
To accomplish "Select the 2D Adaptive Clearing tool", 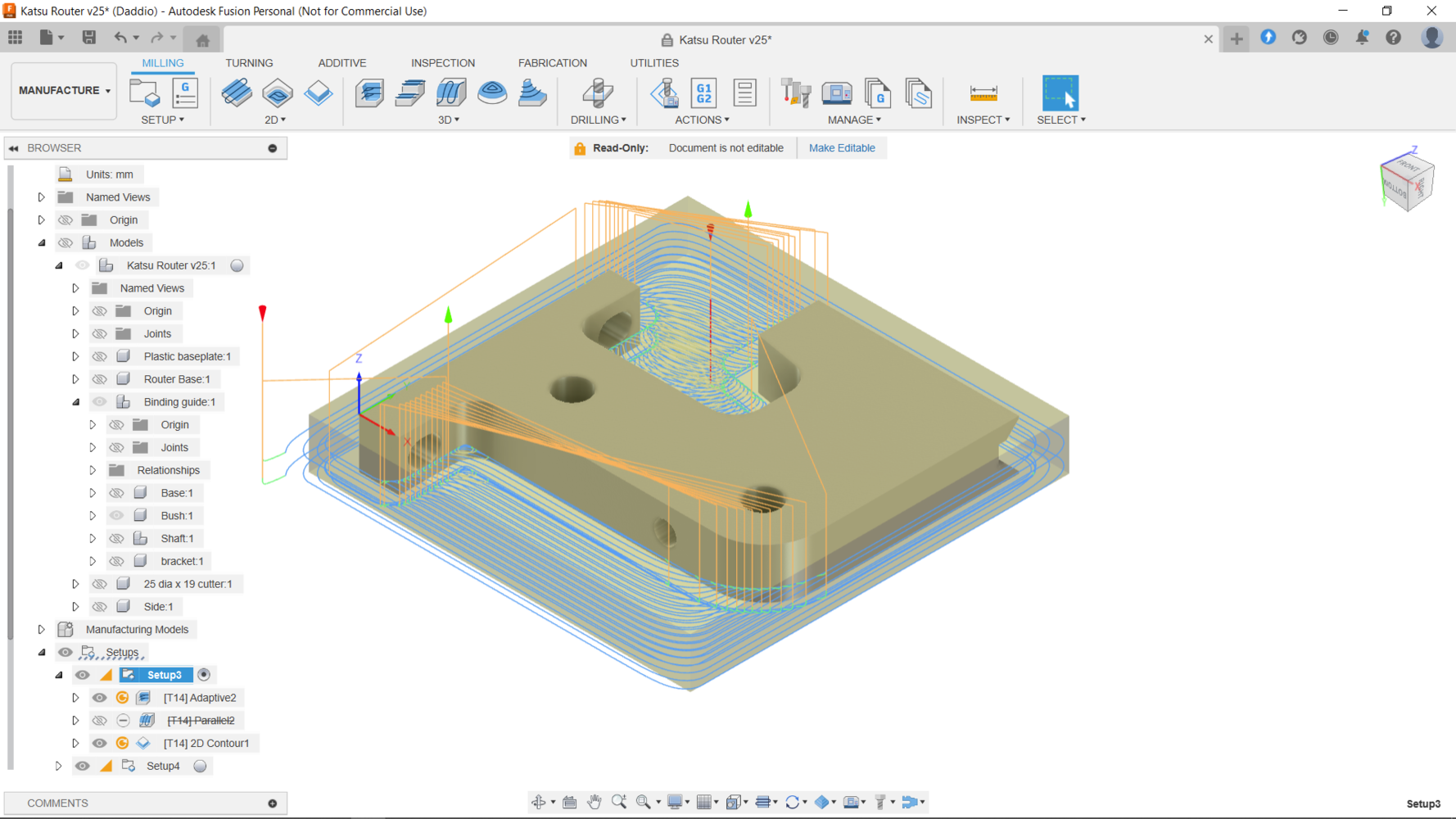I will (237, 93).
